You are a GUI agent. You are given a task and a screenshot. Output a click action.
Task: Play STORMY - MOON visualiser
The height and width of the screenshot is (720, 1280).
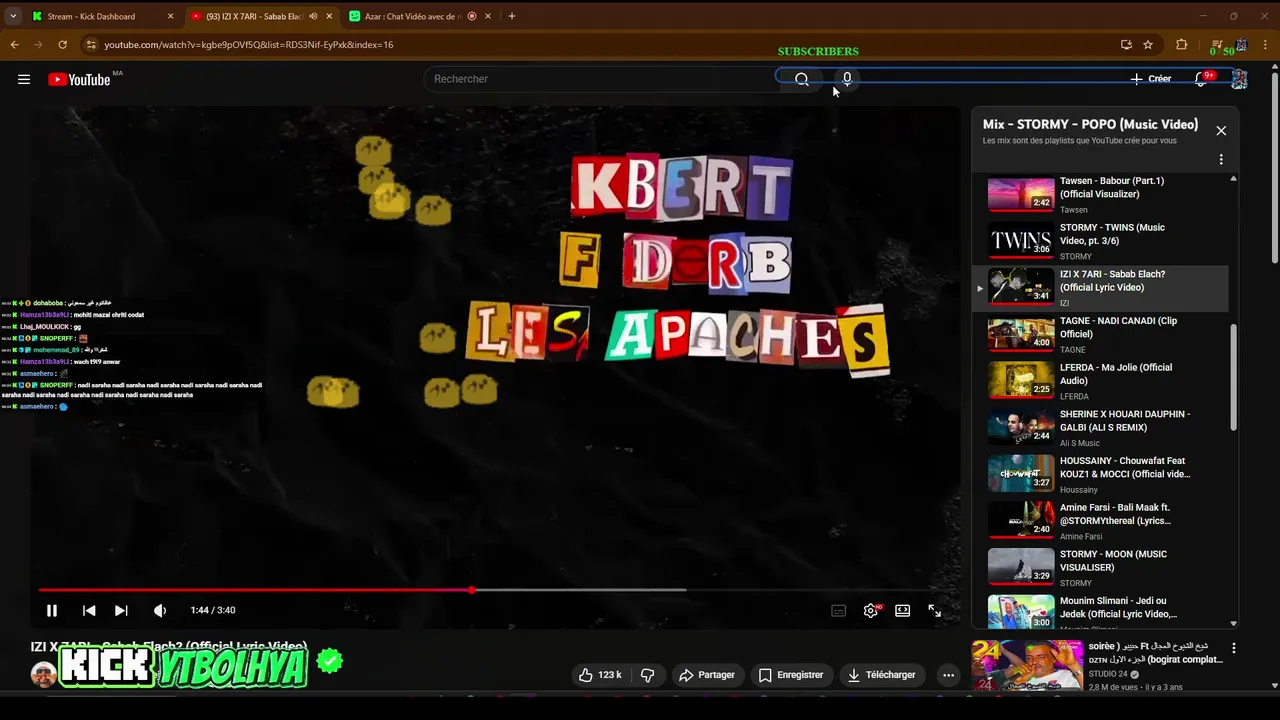tap(1100, 568)
